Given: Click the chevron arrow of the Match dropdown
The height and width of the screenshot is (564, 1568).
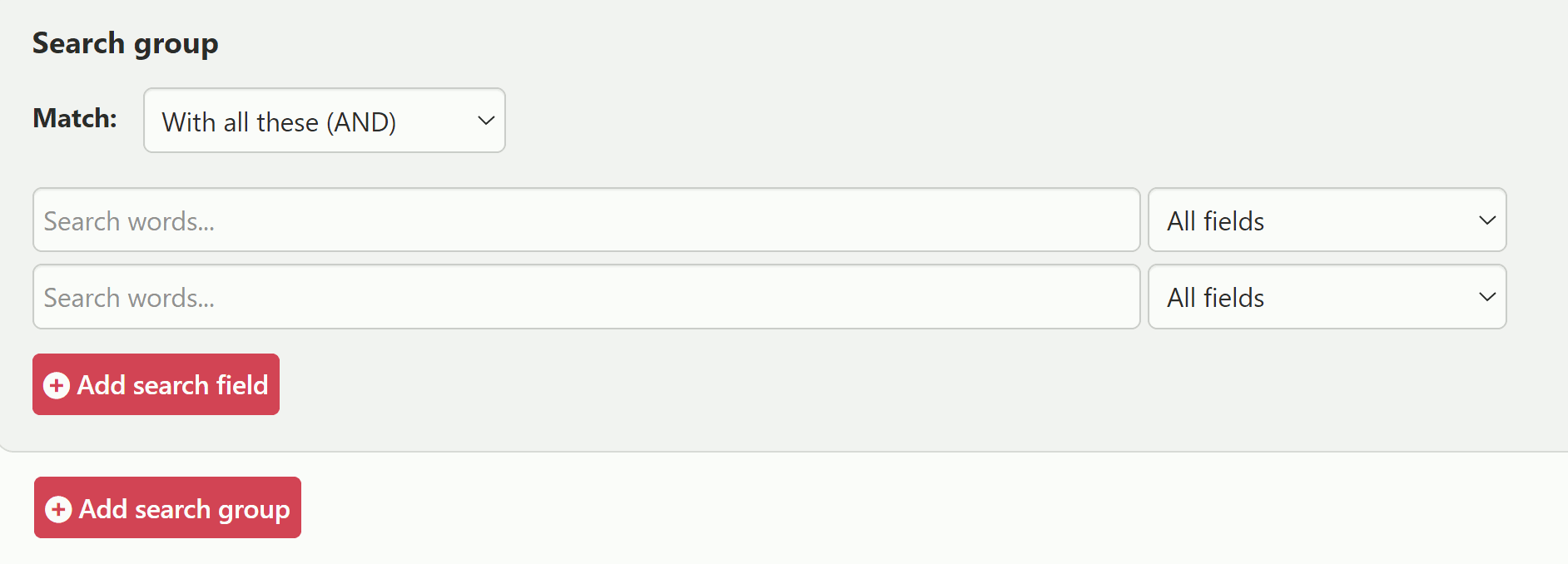Looking at the screenshot, I should pyautogui.click(x=486, y=121).
